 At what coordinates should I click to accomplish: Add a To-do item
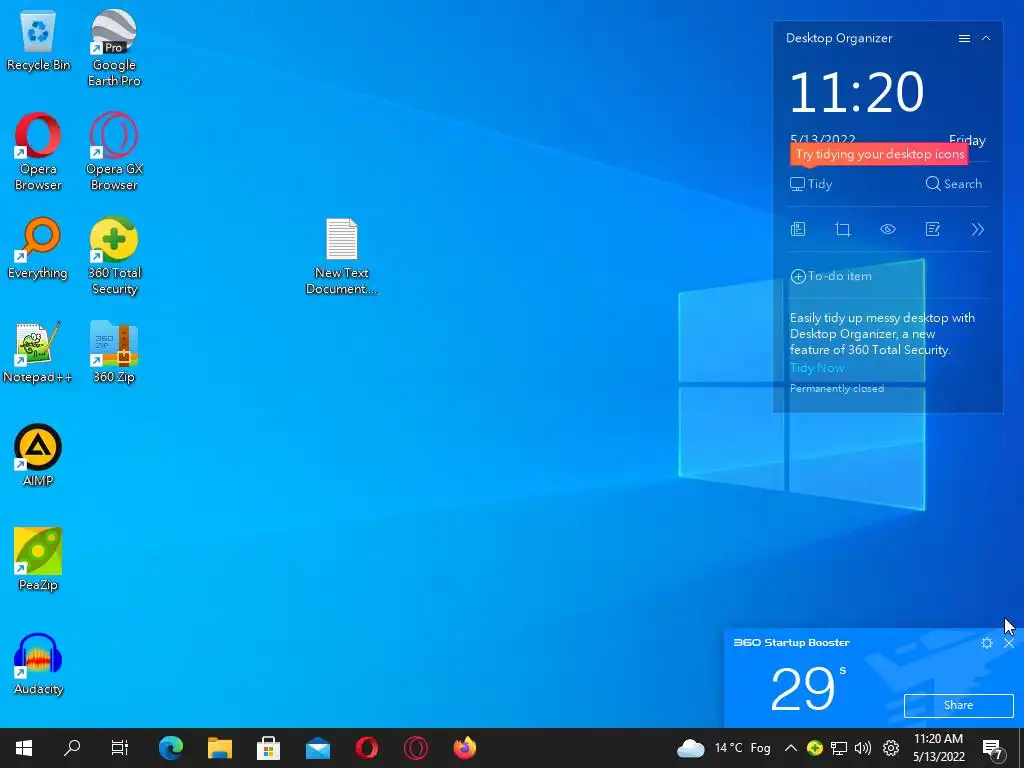831,276
